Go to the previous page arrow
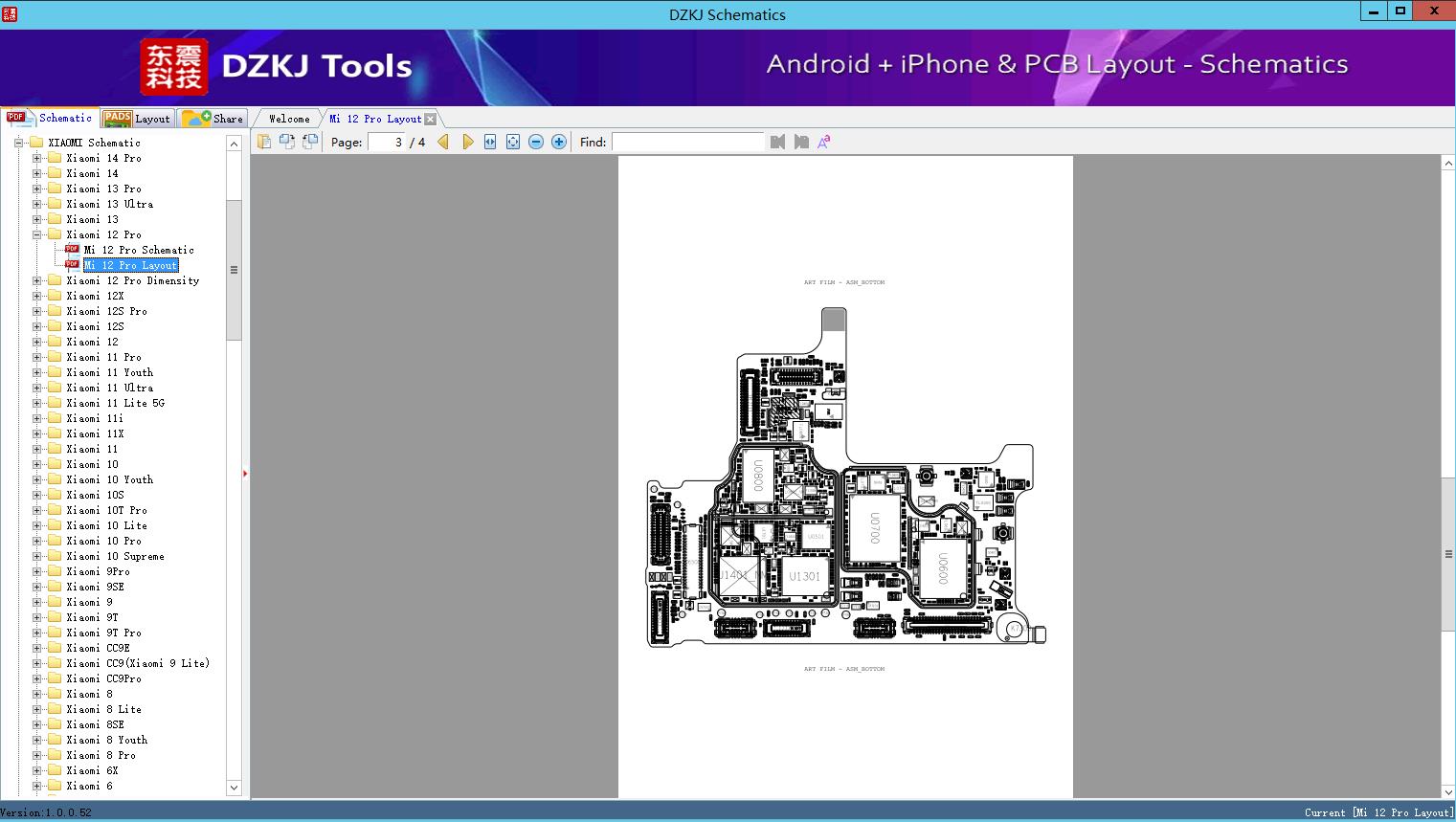This screenshot has height=822, width=1456. [x=442, y=142]
